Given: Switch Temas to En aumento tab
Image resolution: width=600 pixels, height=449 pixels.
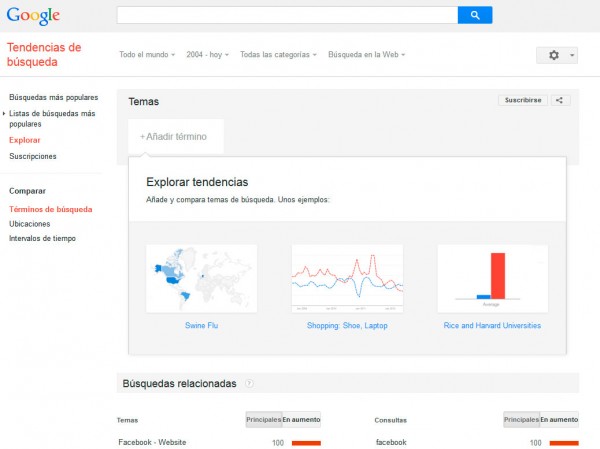Looking at the screenshot, I should (301, 420).
